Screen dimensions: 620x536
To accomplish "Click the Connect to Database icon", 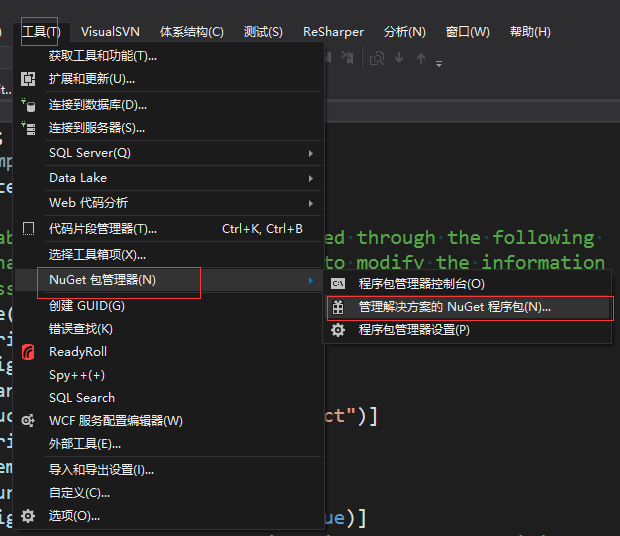I will click(x=28, y=105).
